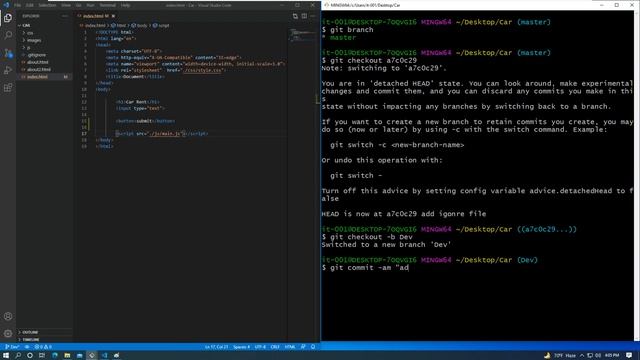Screen dimensions: 640x360
Task: Open the View menu in VS Code
Action: coord(66,5)
